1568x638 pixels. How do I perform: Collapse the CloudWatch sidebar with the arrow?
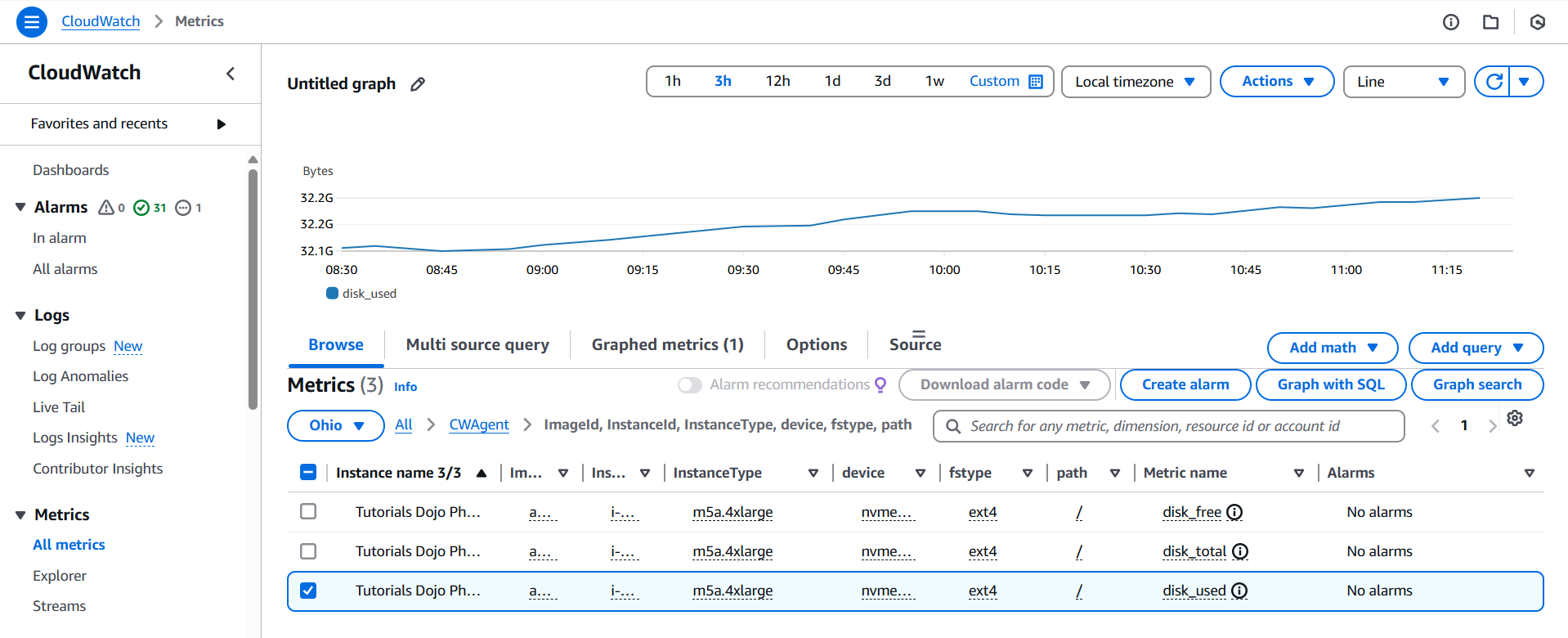click(x=231, y=74)
